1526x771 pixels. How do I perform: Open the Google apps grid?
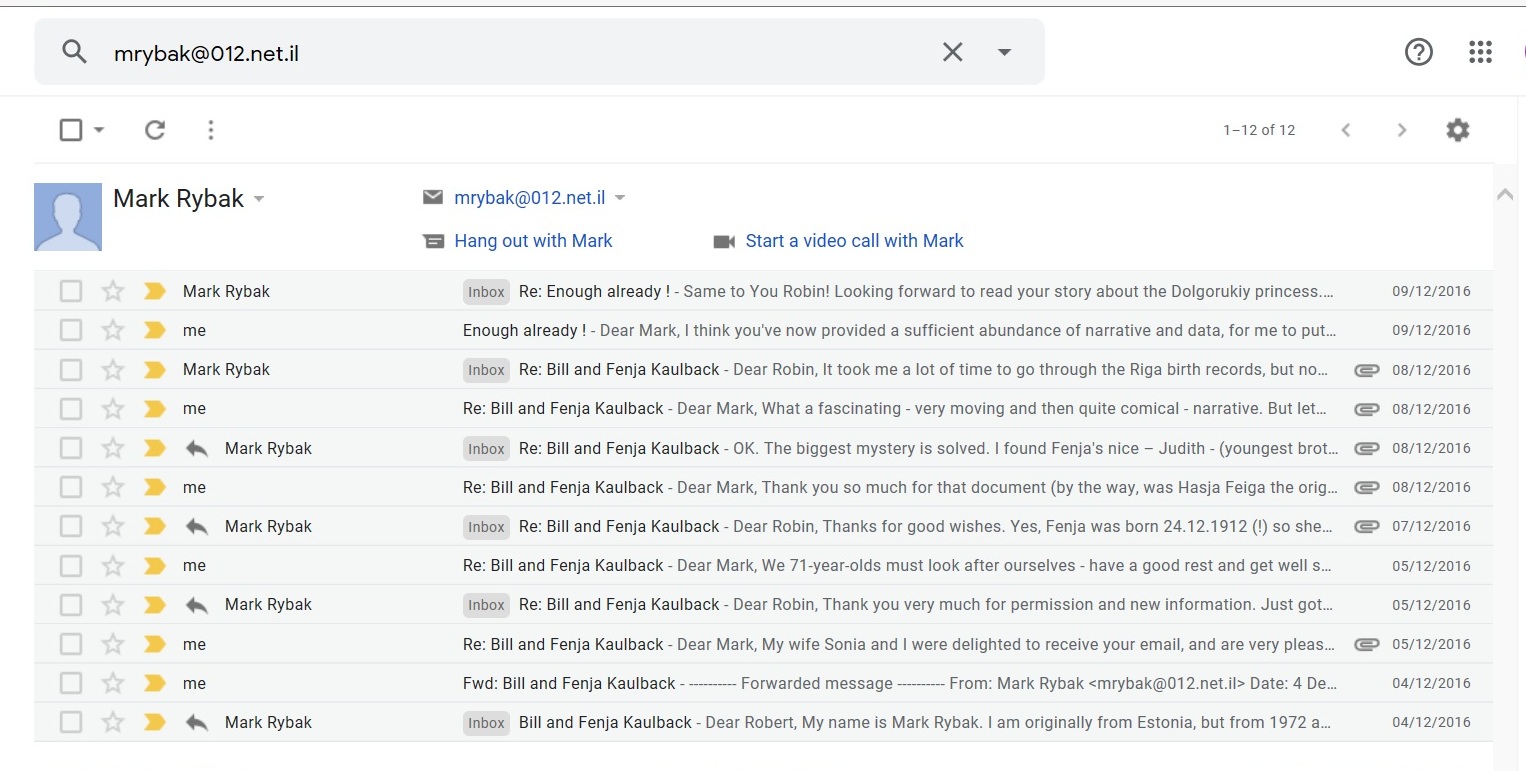point(1480,52)
